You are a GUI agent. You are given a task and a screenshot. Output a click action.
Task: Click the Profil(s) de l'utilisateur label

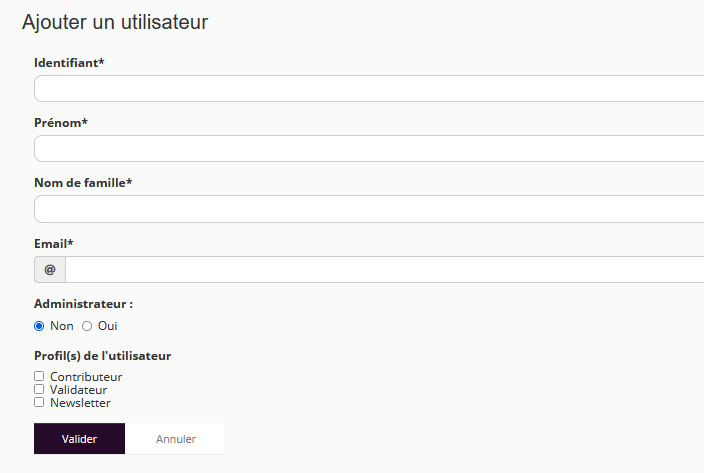[103, 355]
